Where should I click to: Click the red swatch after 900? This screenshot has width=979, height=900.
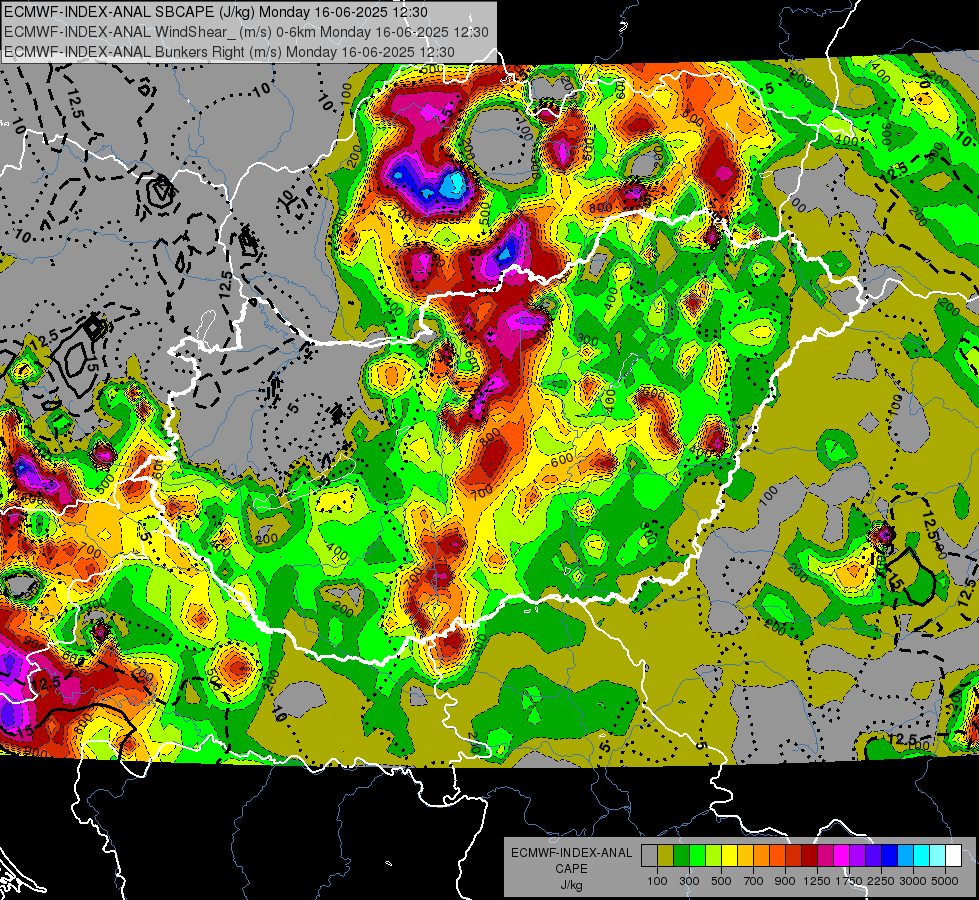coord(794,856)
